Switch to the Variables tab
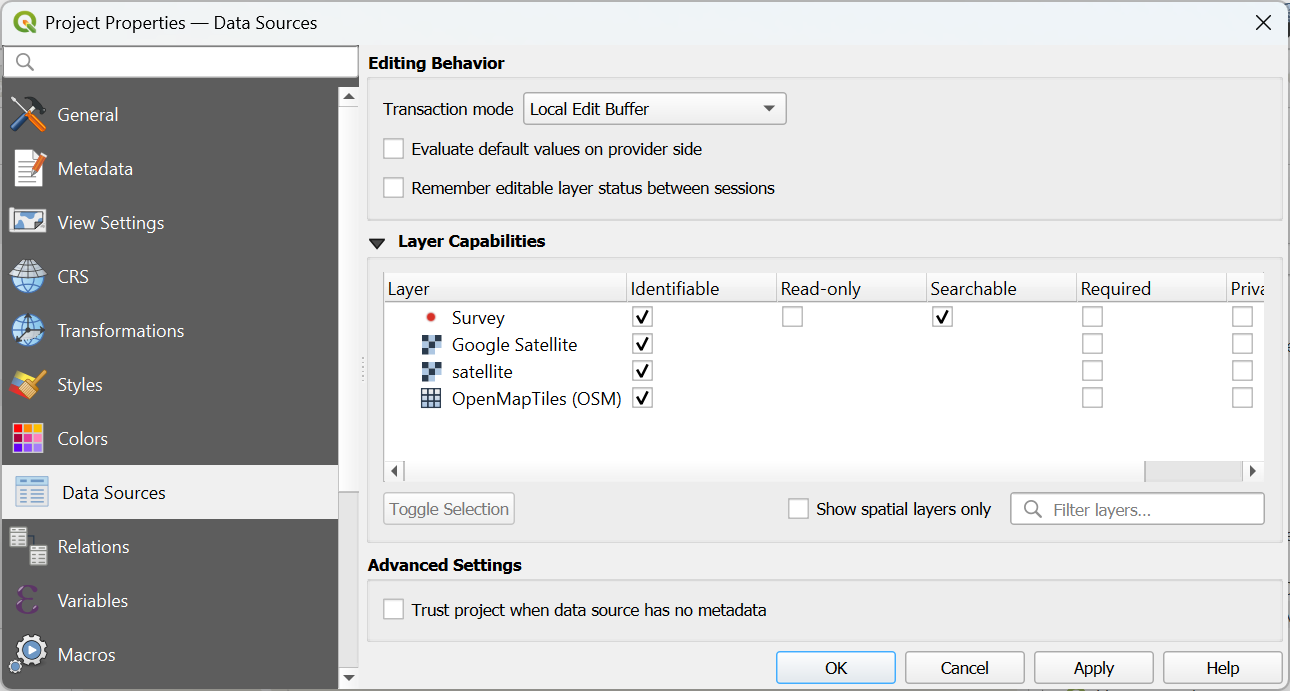The image size is (1290, 691). point(92,601)
